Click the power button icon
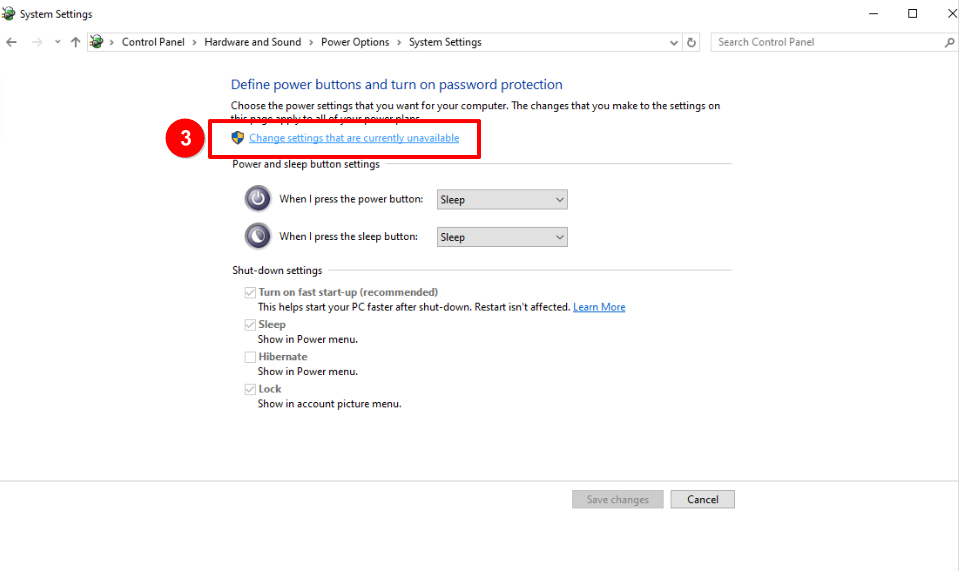 [x=258, y=198]
